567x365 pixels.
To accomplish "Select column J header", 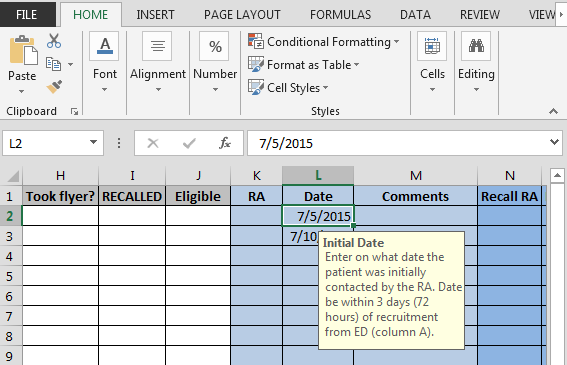I will tap(198, 176).
